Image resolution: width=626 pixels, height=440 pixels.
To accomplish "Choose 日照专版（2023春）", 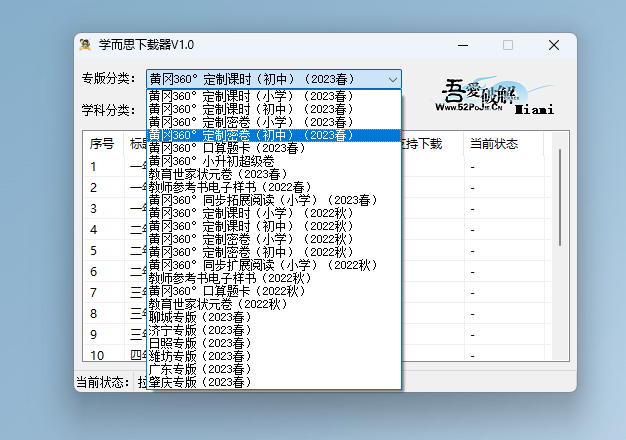I will [274, 343].
